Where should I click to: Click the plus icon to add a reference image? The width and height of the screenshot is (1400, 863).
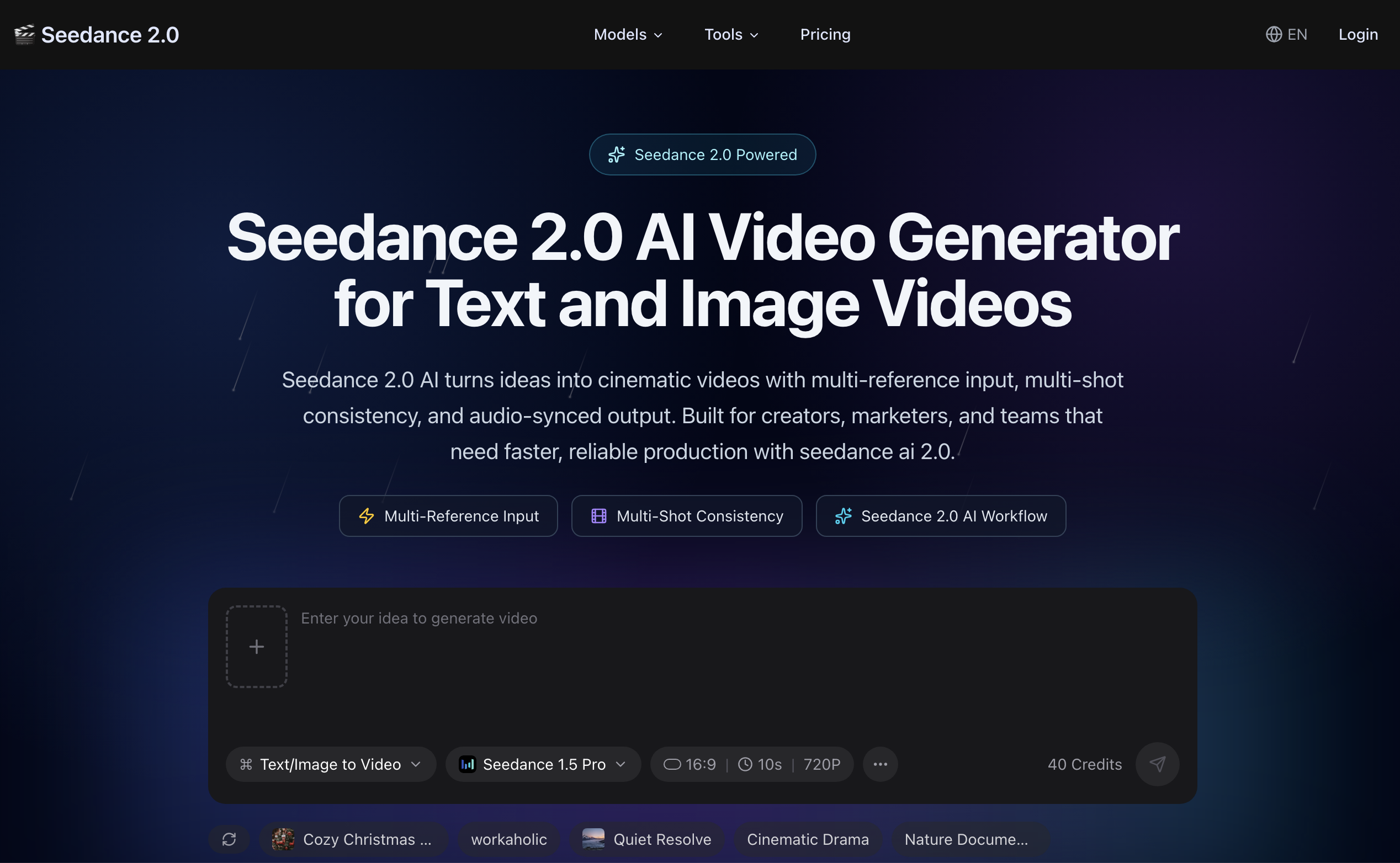[x=256, y=647]
